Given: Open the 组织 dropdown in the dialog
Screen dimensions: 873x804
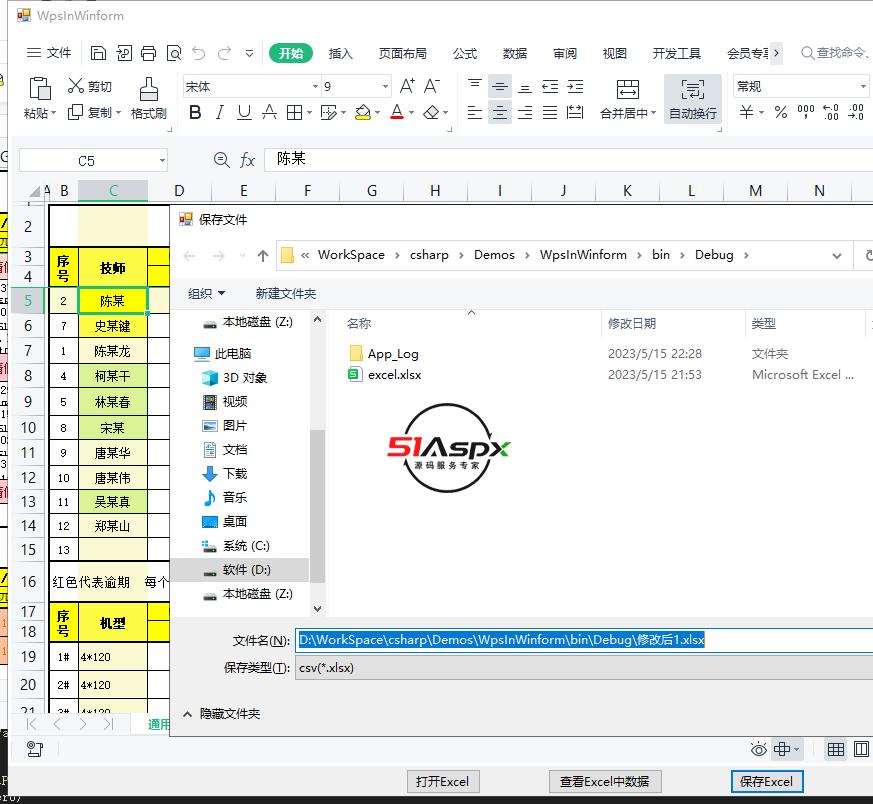Looking at the screenshot, I should point(206,293).
